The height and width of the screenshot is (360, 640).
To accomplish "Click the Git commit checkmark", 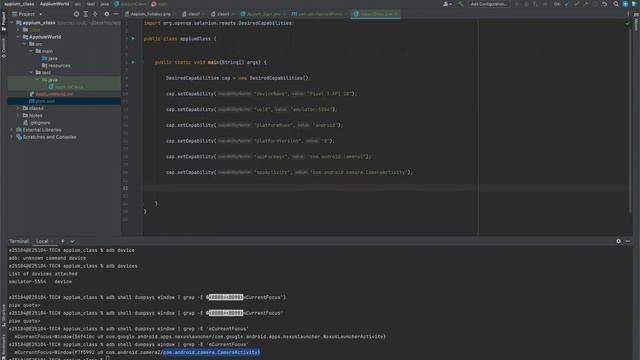I will (576, 4).
